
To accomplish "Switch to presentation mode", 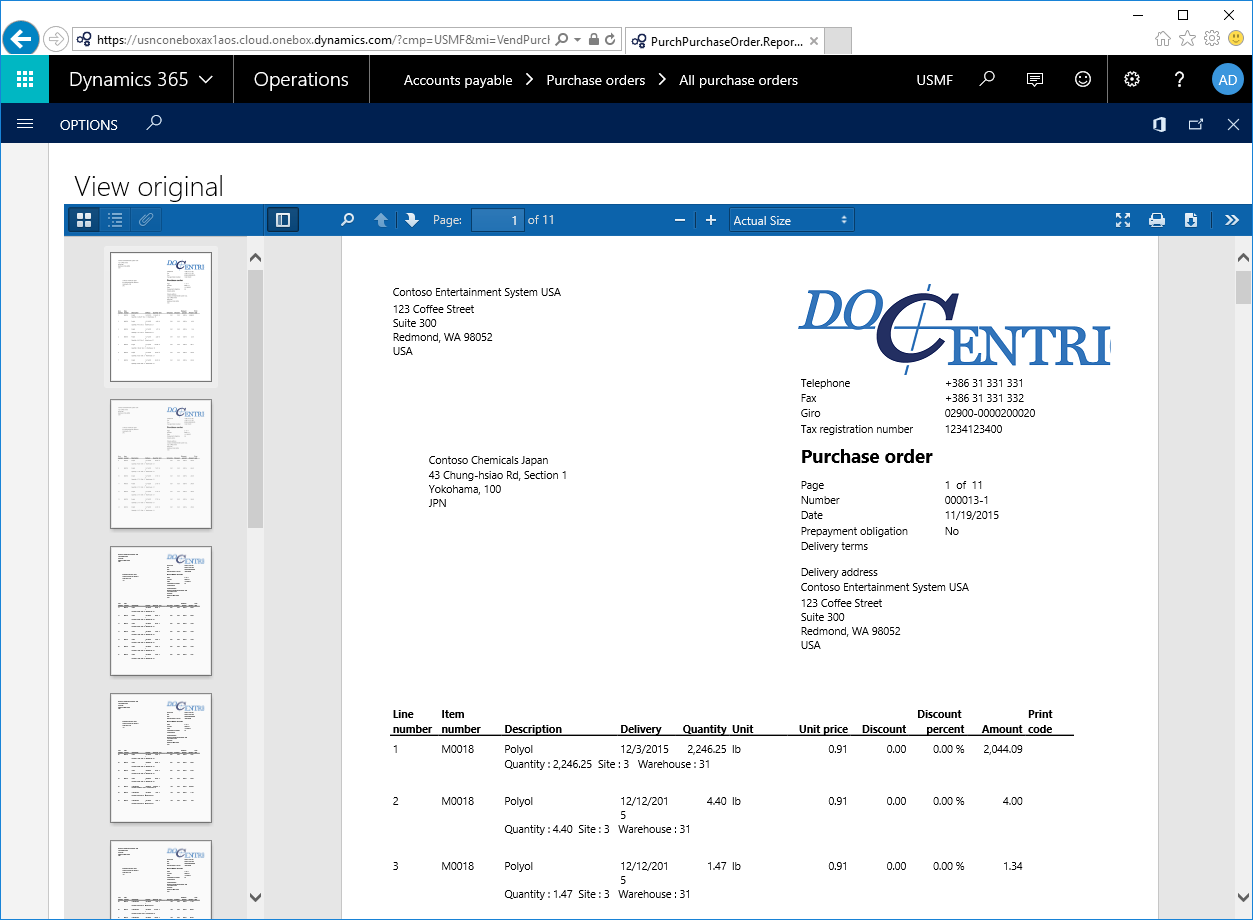I will coord(1123,220).
